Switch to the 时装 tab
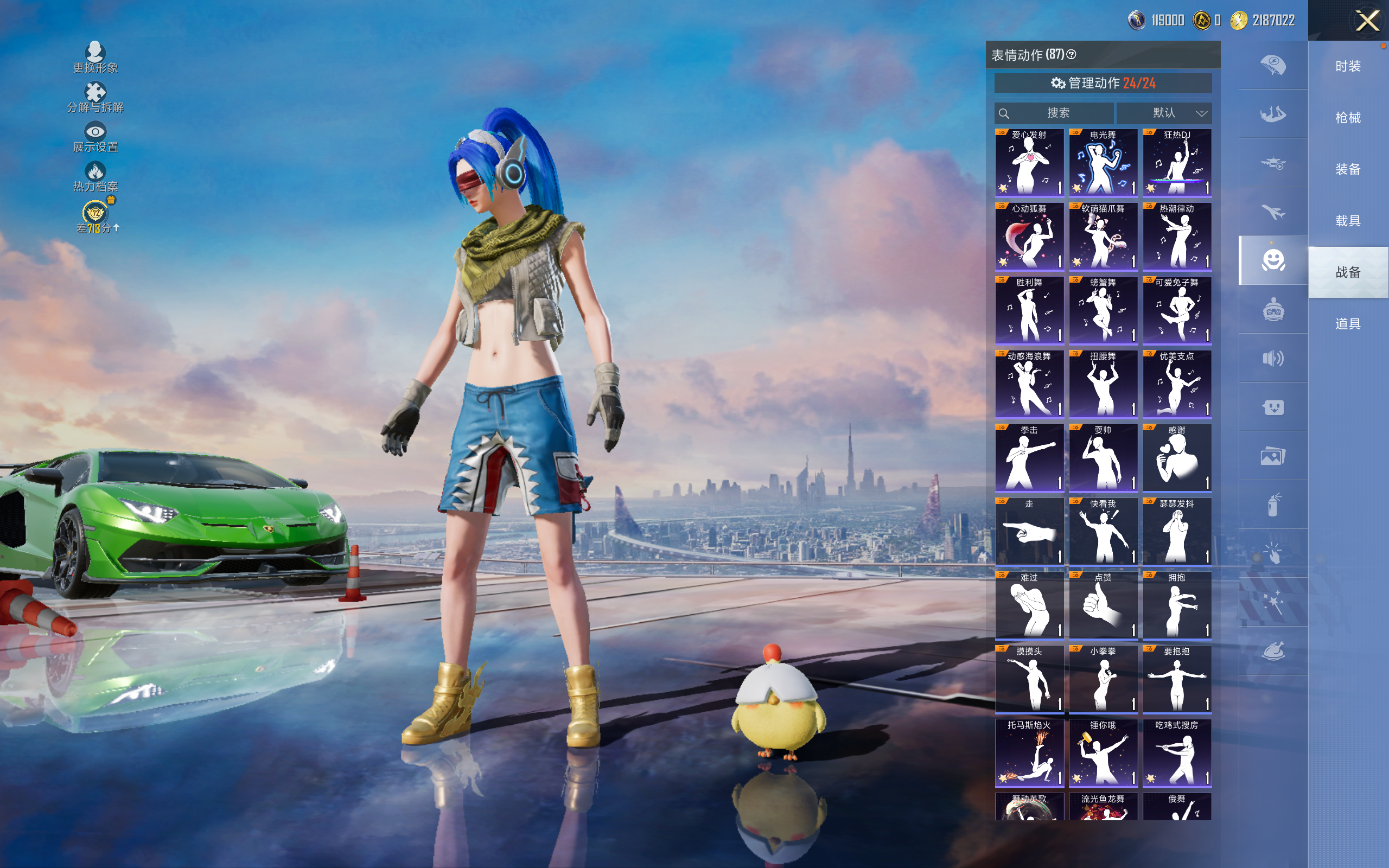Screen dimensions: 1389x868 (x=1348, y=66)
